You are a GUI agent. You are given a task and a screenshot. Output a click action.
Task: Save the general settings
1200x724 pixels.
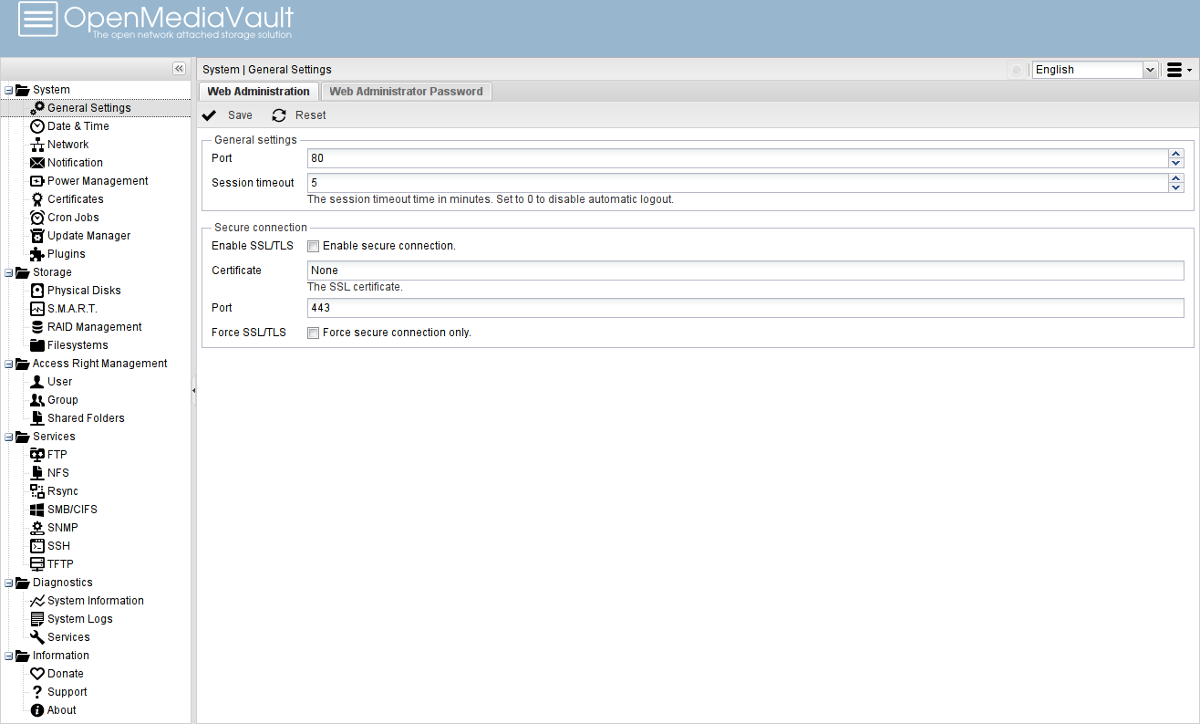click(x=228, y=115)
